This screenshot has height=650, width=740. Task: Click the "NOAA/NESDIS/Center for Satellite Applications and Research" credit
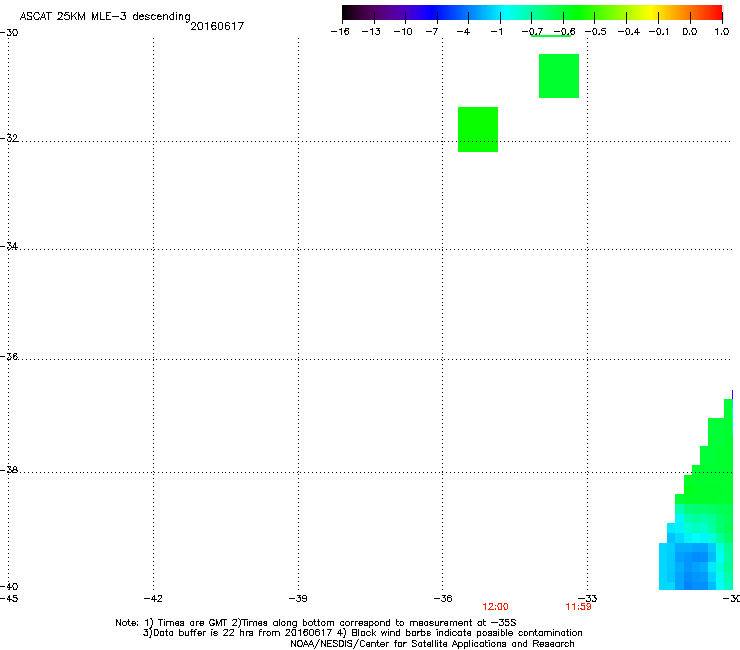click(432, 644)
